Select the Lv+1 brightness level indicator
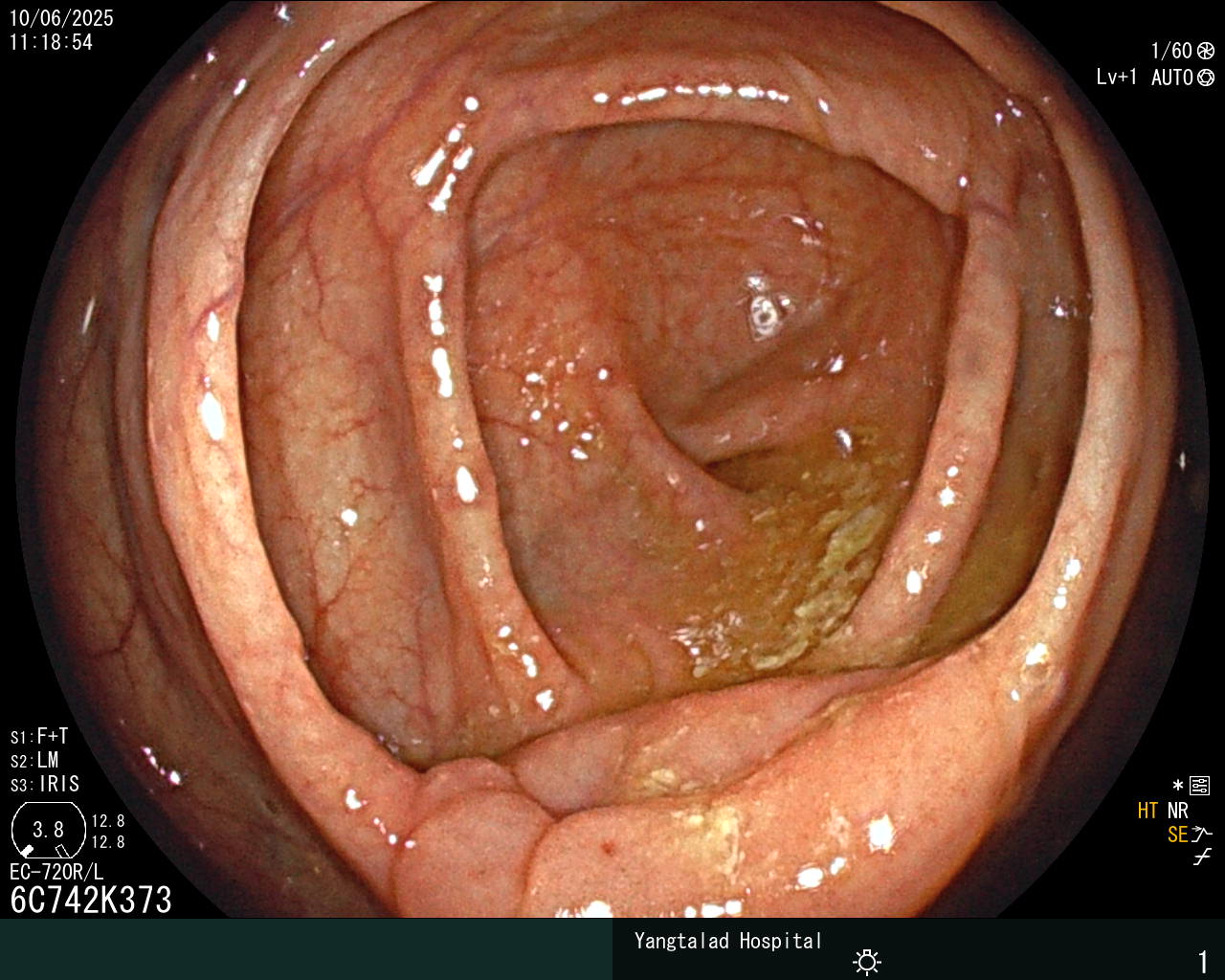Screen dimensions: 1225x980 [x=1117, y=78]
